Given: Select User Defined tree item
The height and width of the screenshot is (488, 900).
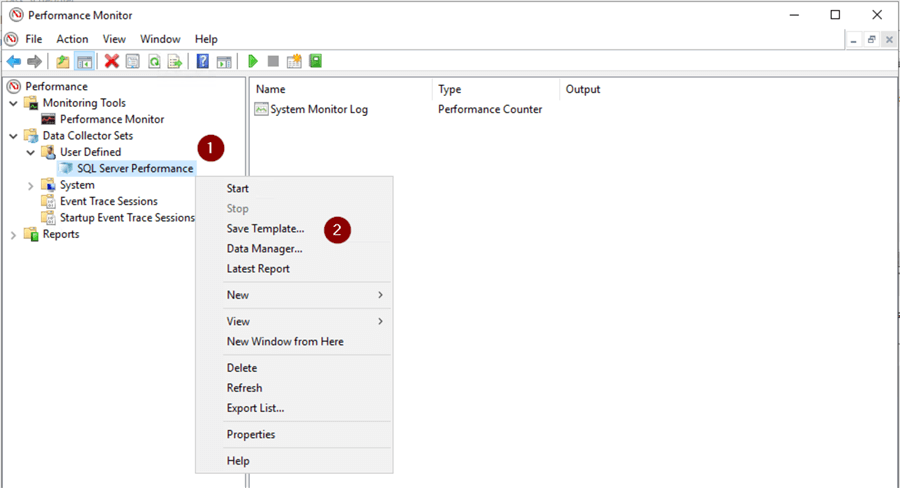Looking at the screenshot, I should pos(91,152).
